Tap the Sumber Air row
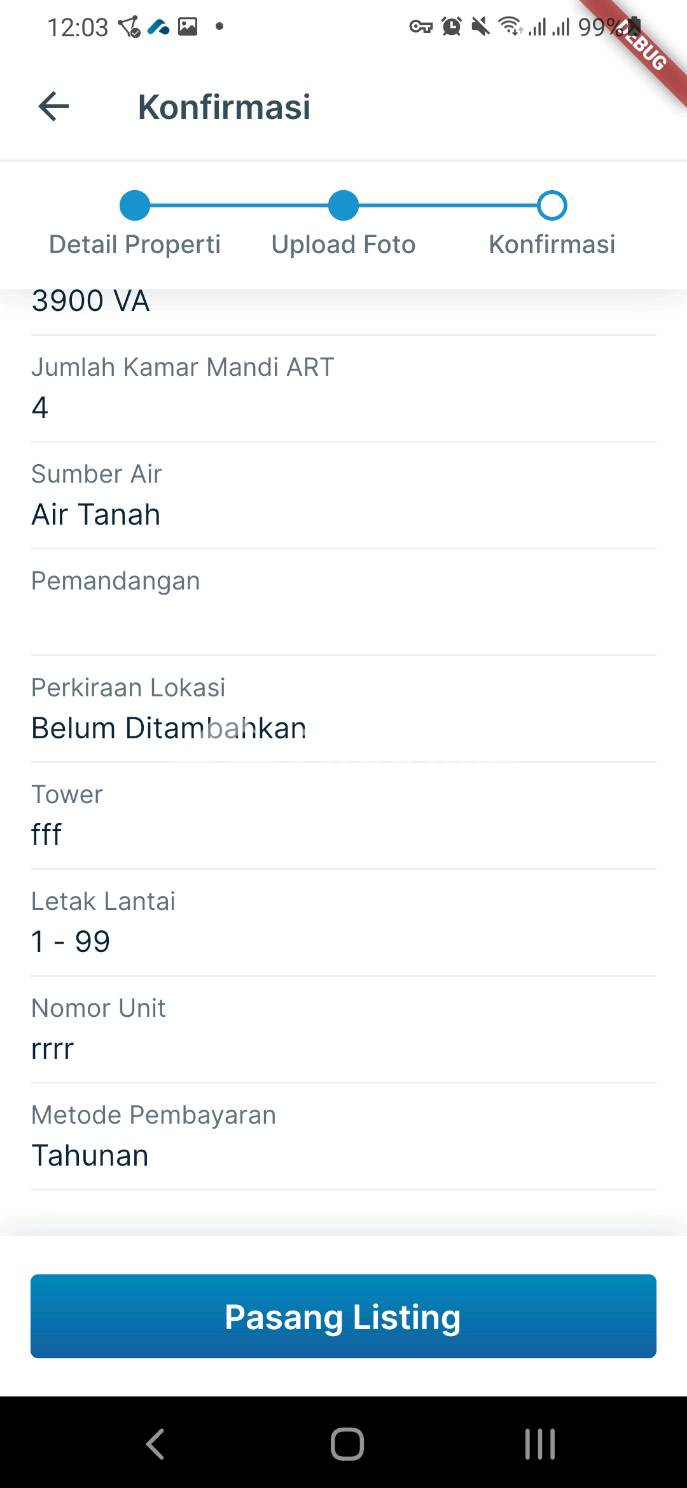This screenshot has height=1488, width=687. [x=343, y=495]
